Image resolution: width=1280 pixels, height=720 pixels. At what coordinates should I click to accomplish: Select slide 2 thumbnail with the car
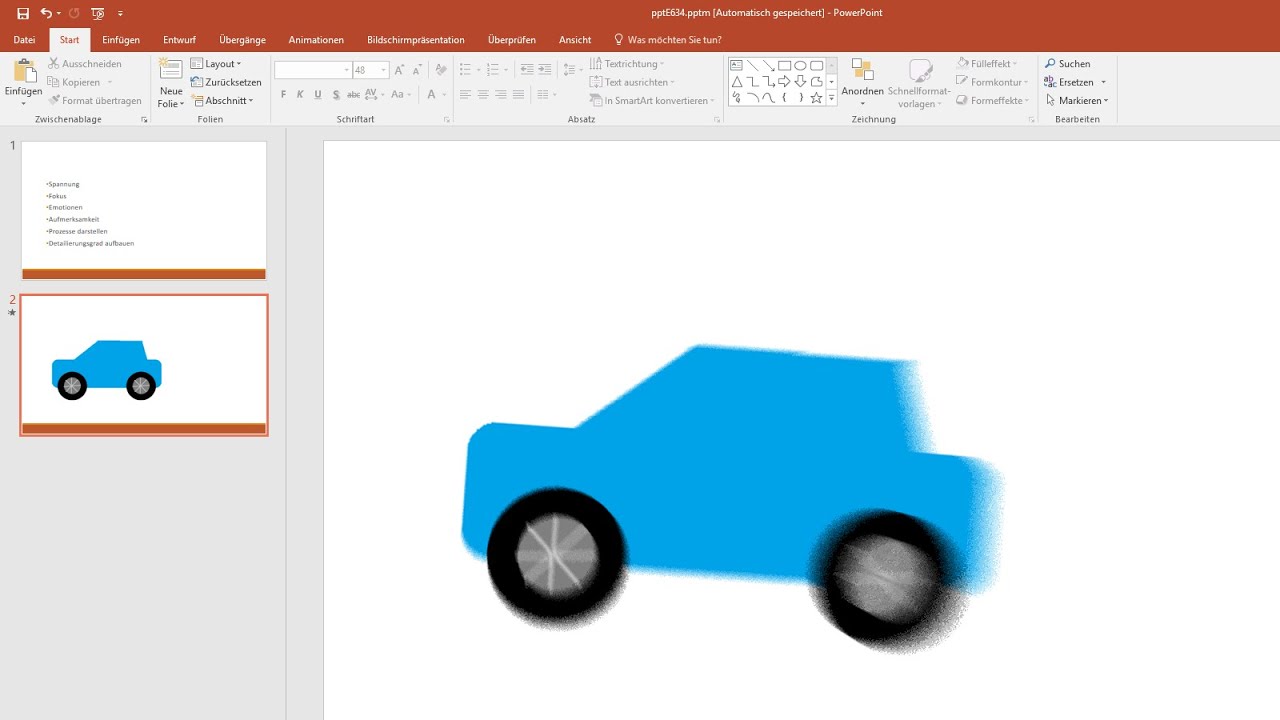click(144, 365)
